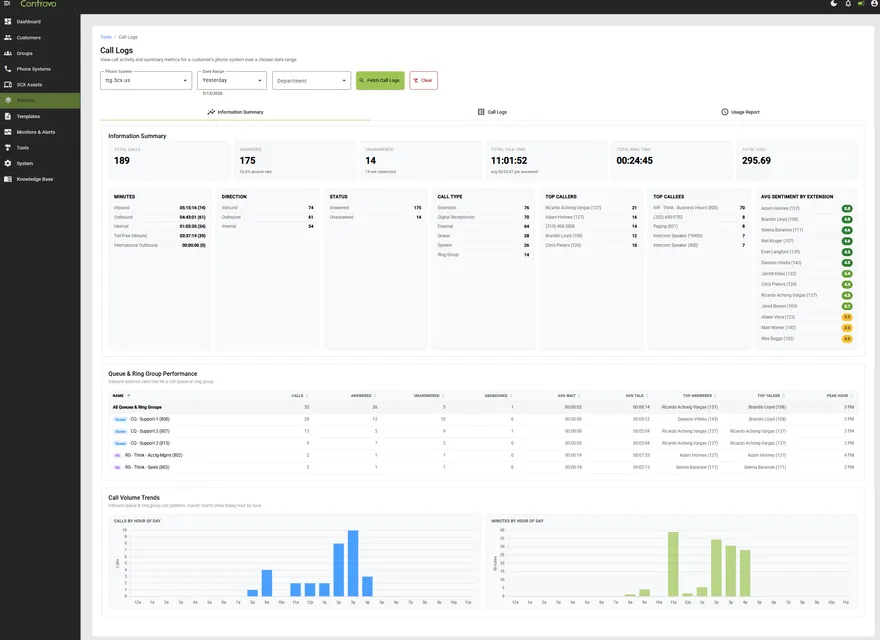Open the green announcements megaphone icon
Viewport: 880px width, 640px height.
click(861, 3)
